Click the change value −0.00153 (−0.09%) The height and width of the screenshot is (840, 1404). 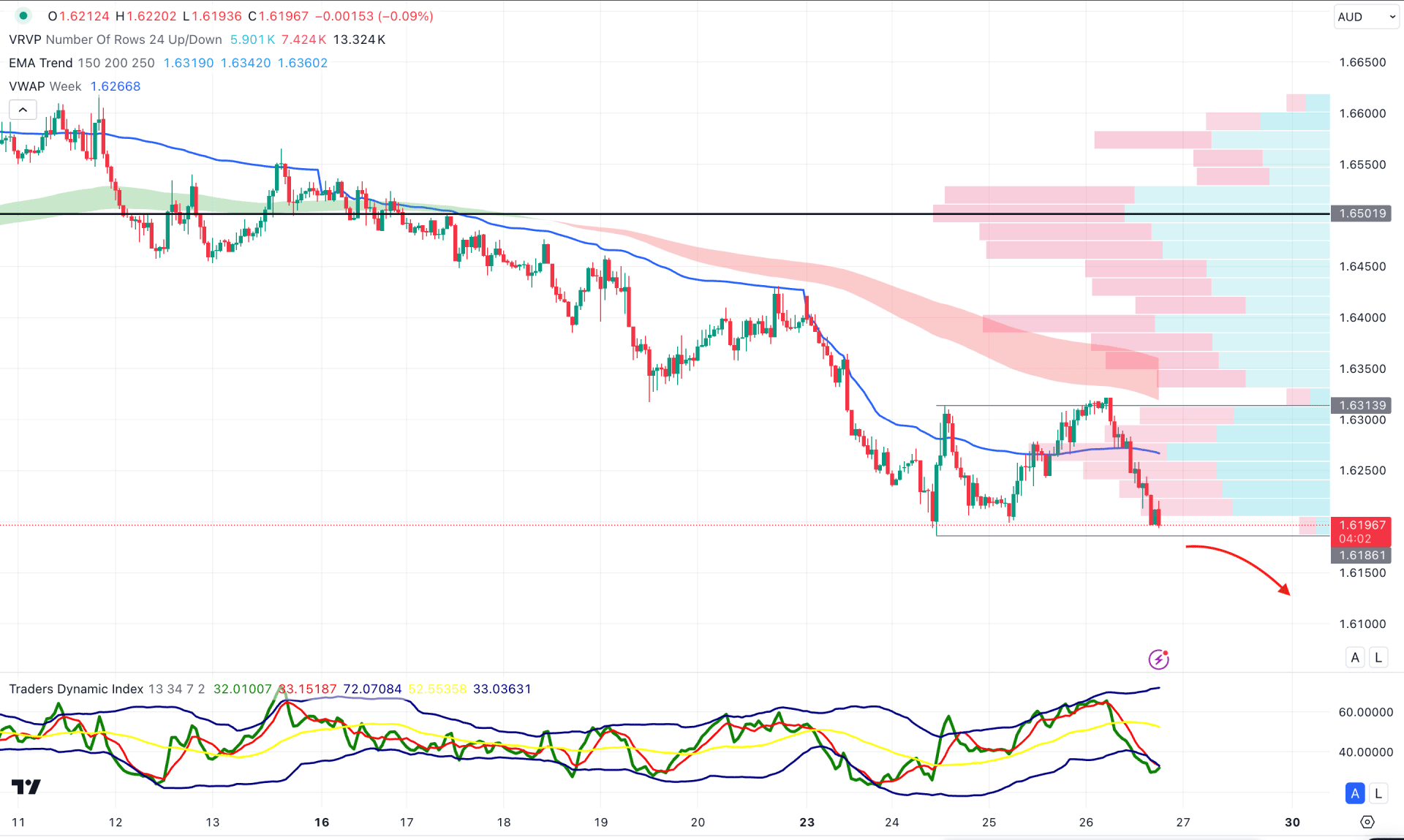(374, 16)
